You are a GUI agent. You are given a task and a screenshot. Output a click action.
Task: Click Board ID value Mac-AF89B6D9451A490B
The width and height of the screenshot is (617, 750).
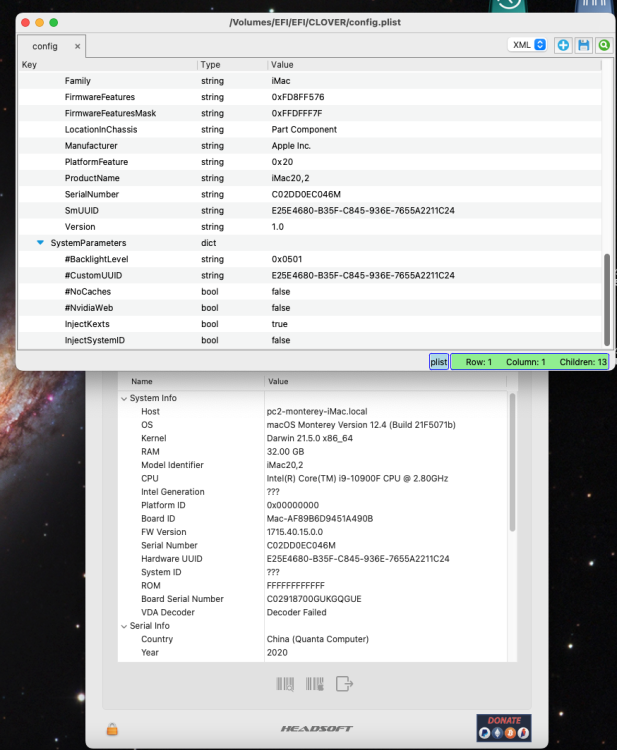pos(320,518)
